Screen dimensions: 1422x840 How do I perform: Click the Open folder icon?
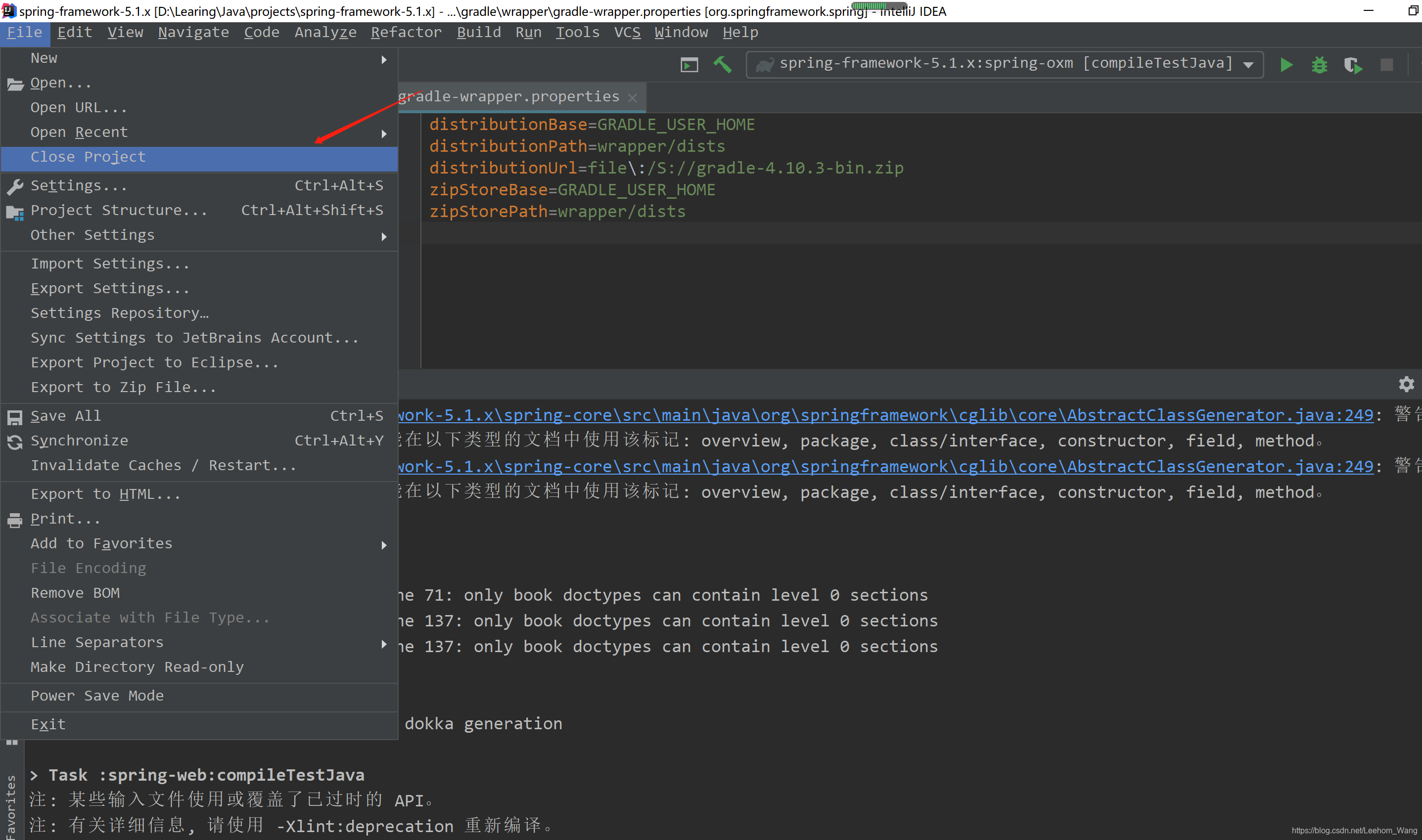tap(15, 85)
